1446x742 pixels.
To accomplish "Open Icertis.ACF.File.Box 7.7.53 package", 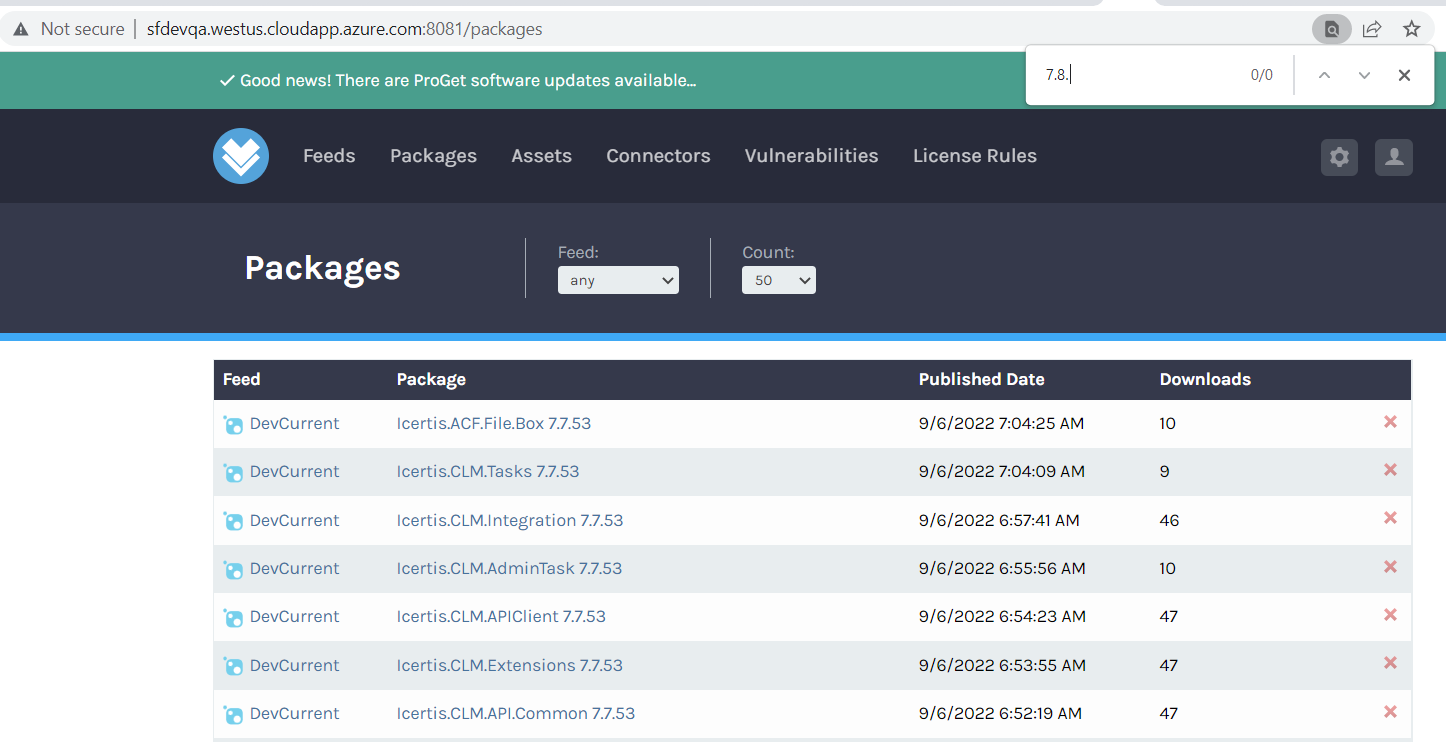I will click(x=494, y=423).
